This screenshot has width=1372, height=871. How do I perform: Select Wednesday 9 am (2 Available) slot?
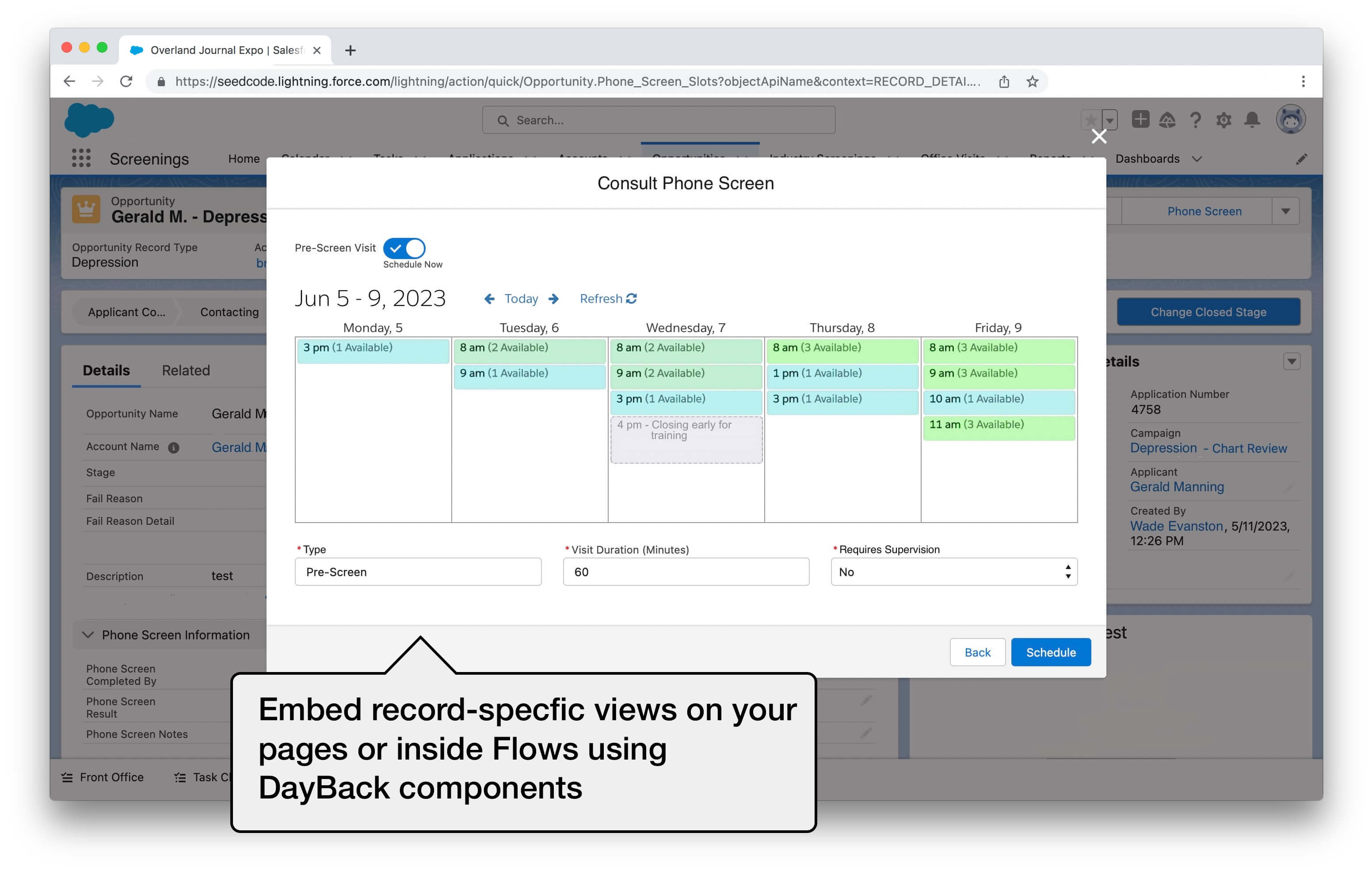686,376
